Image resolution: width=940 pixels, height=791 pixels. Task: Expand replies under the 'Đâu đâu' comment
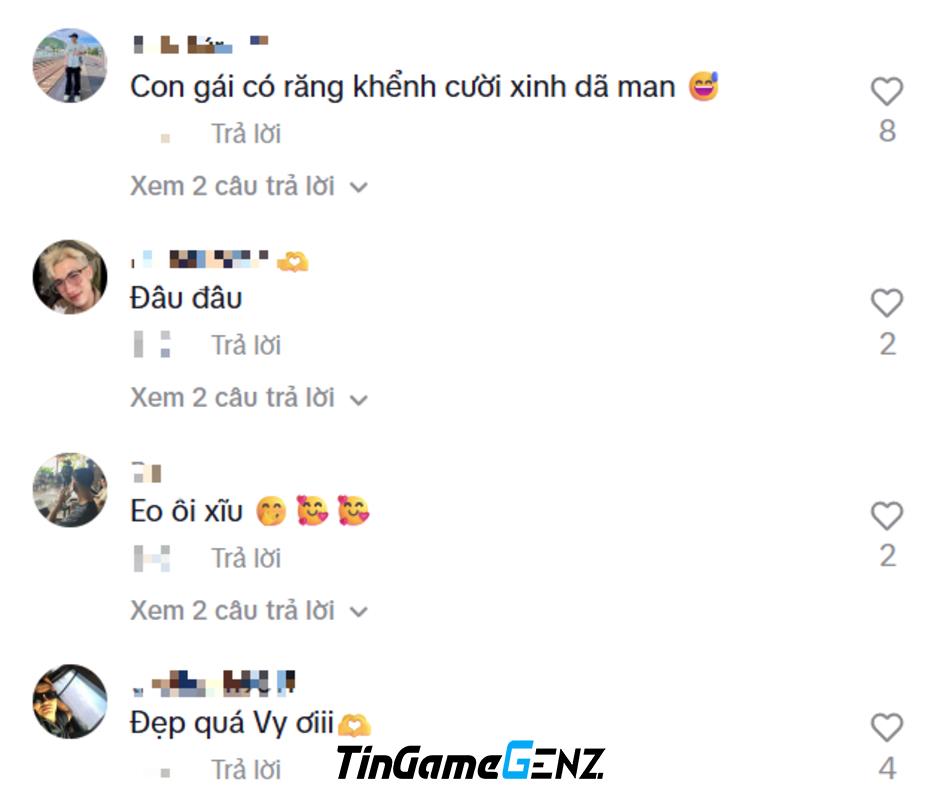pos(249,398)
